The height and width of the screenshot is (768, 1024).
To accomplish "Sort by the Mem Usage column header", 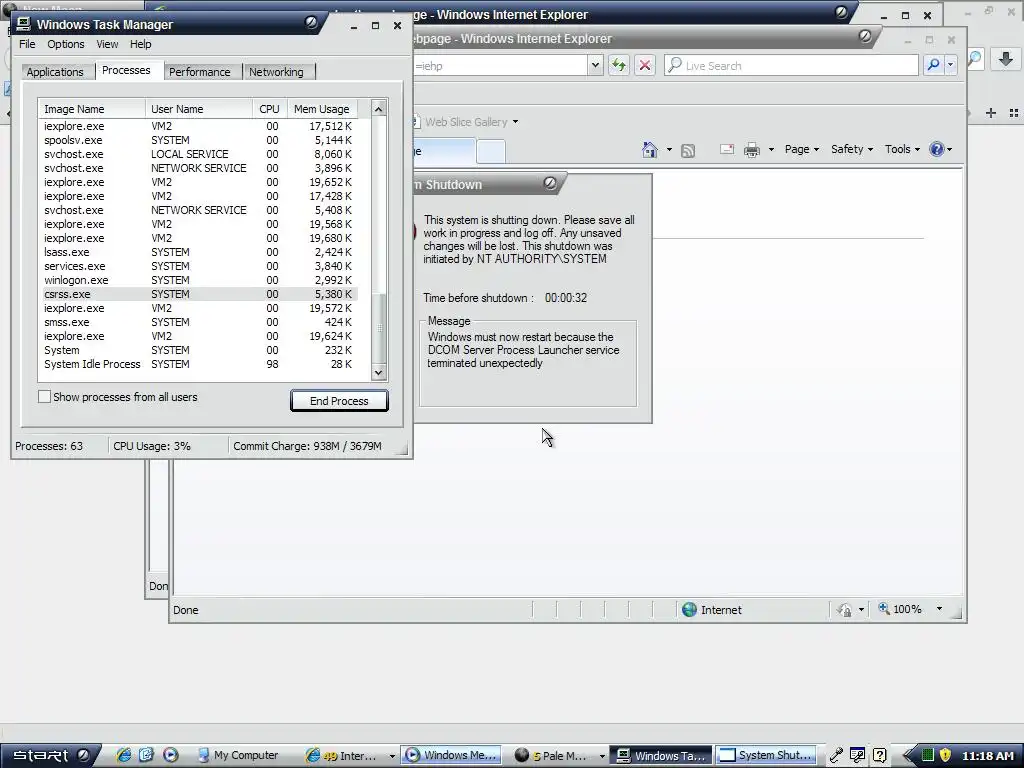I will (323, 109).
